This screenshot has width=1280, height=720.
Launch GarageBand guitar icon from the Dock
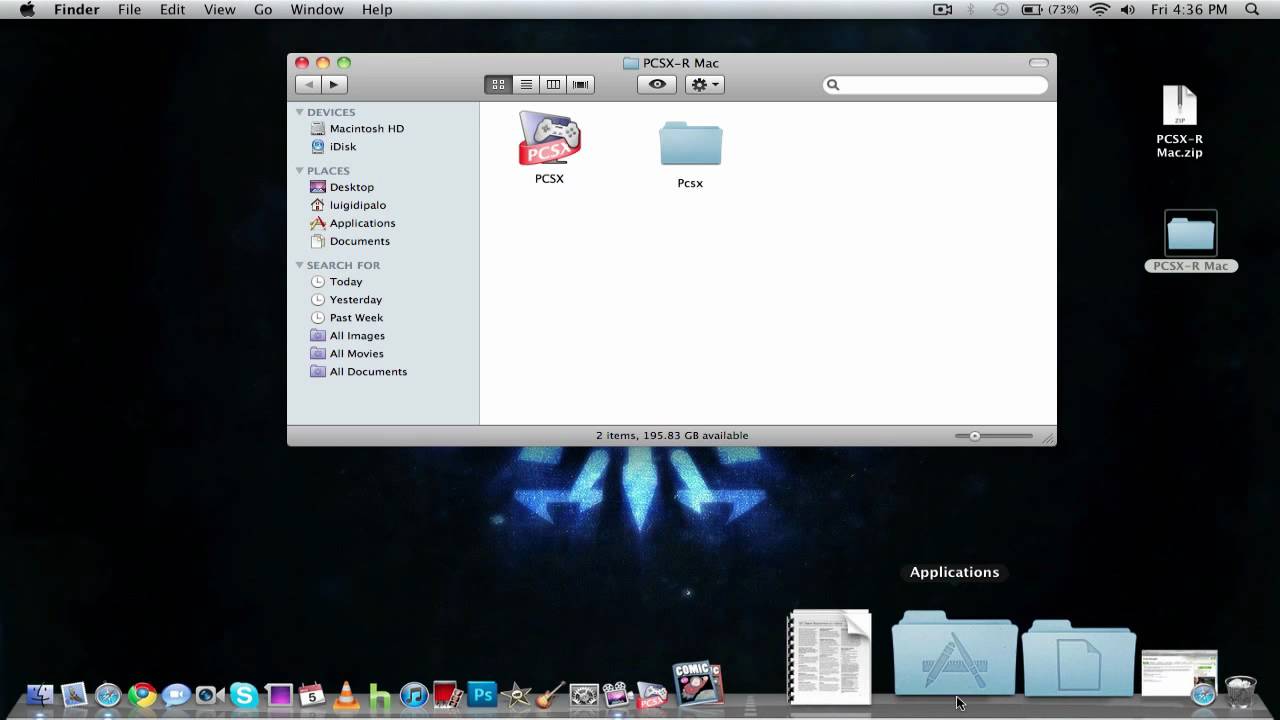coord(550,695)
